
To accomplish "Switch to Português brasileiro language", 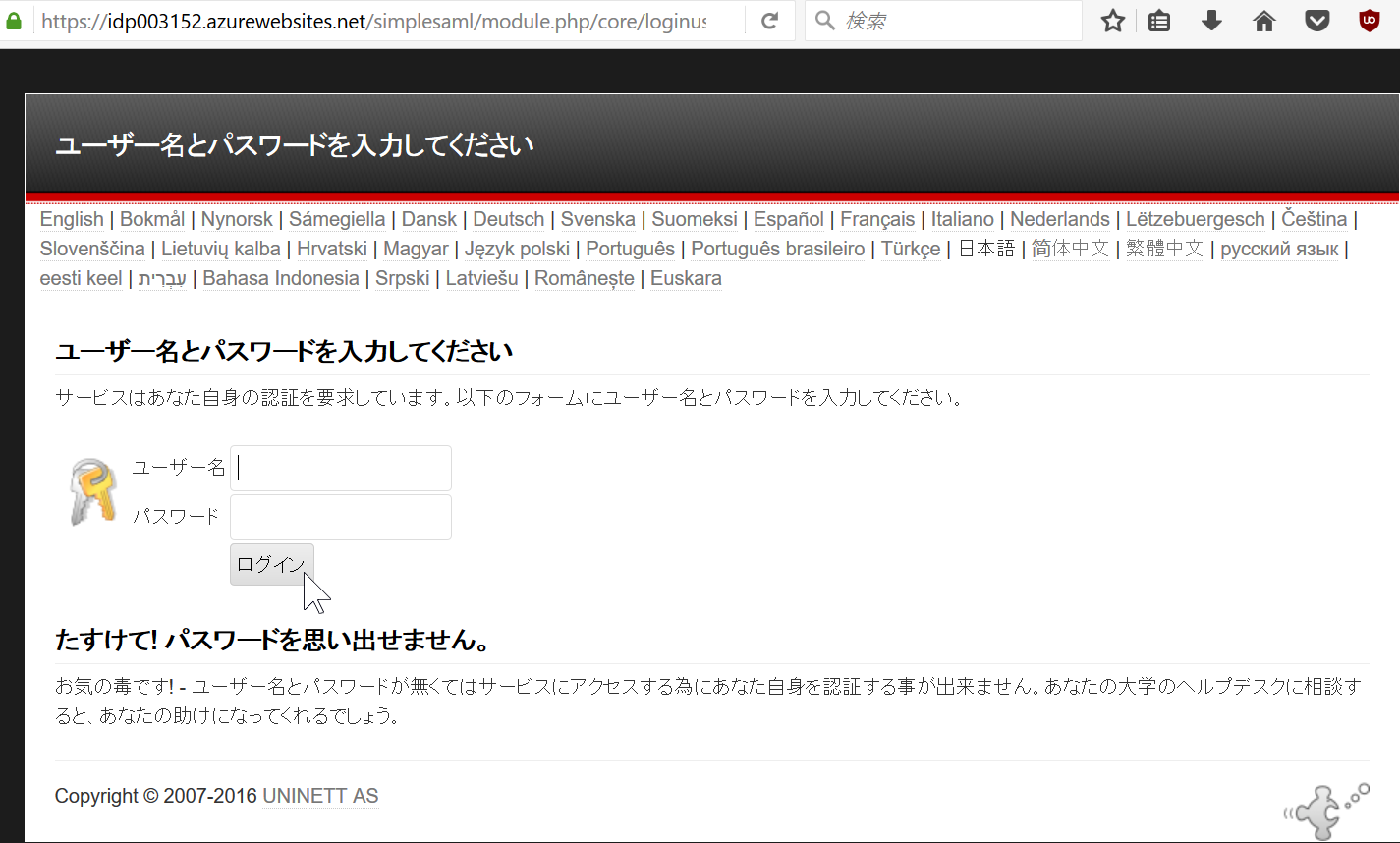I will point(777,249).
